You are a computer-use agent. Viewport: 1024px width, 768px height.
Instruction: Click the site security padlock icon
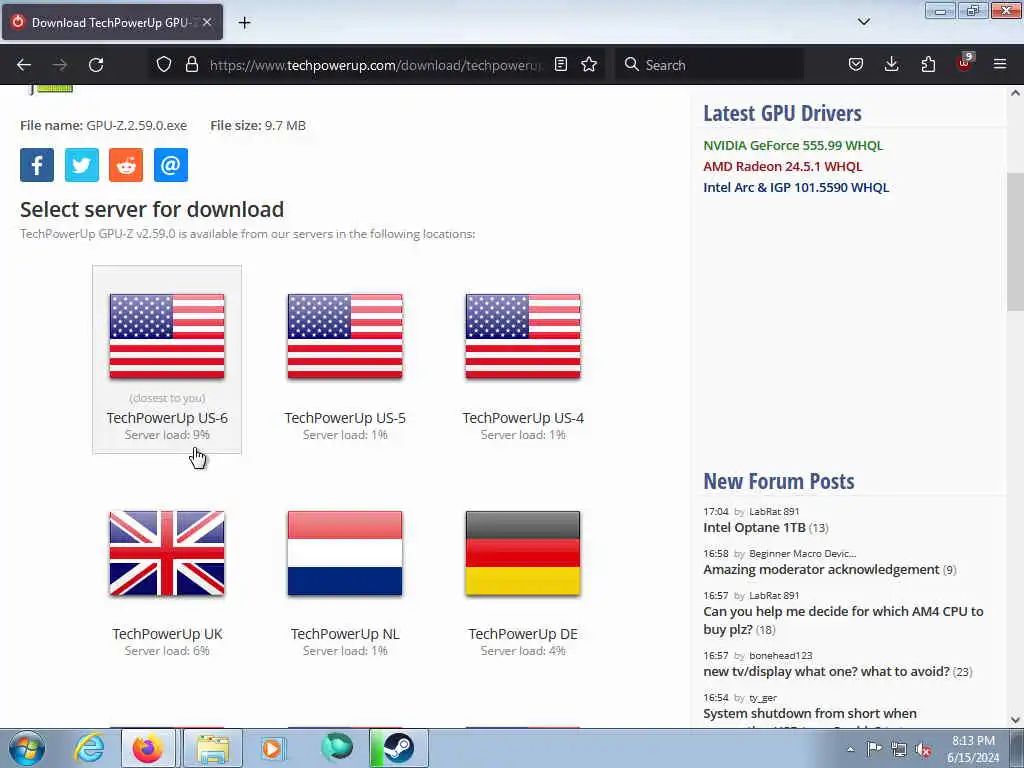[191, 64]
